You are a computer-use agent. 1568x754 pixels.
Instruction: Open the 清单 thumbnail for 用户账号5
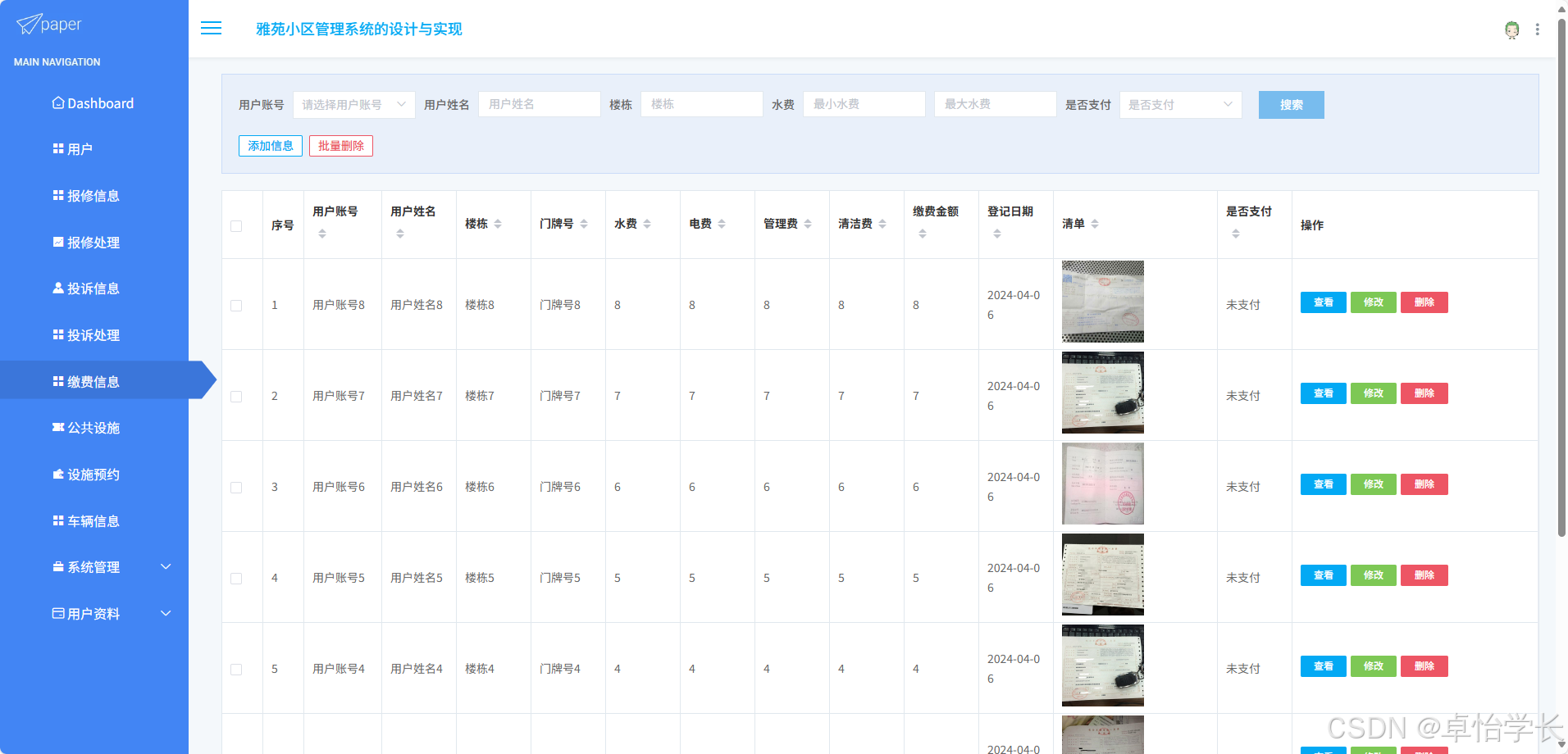click(x=1103, y=575)
